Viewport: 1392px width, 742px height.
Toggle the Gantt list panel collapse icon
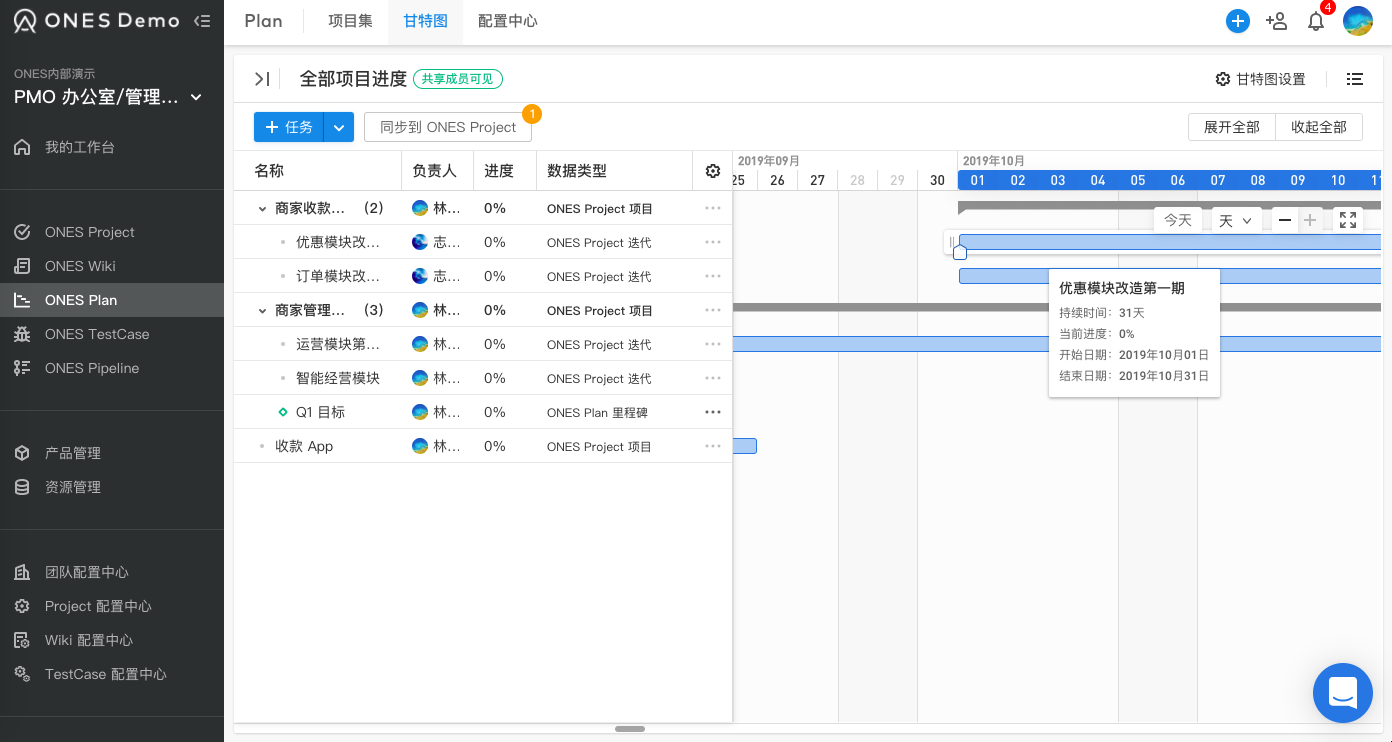click(261, 79)
